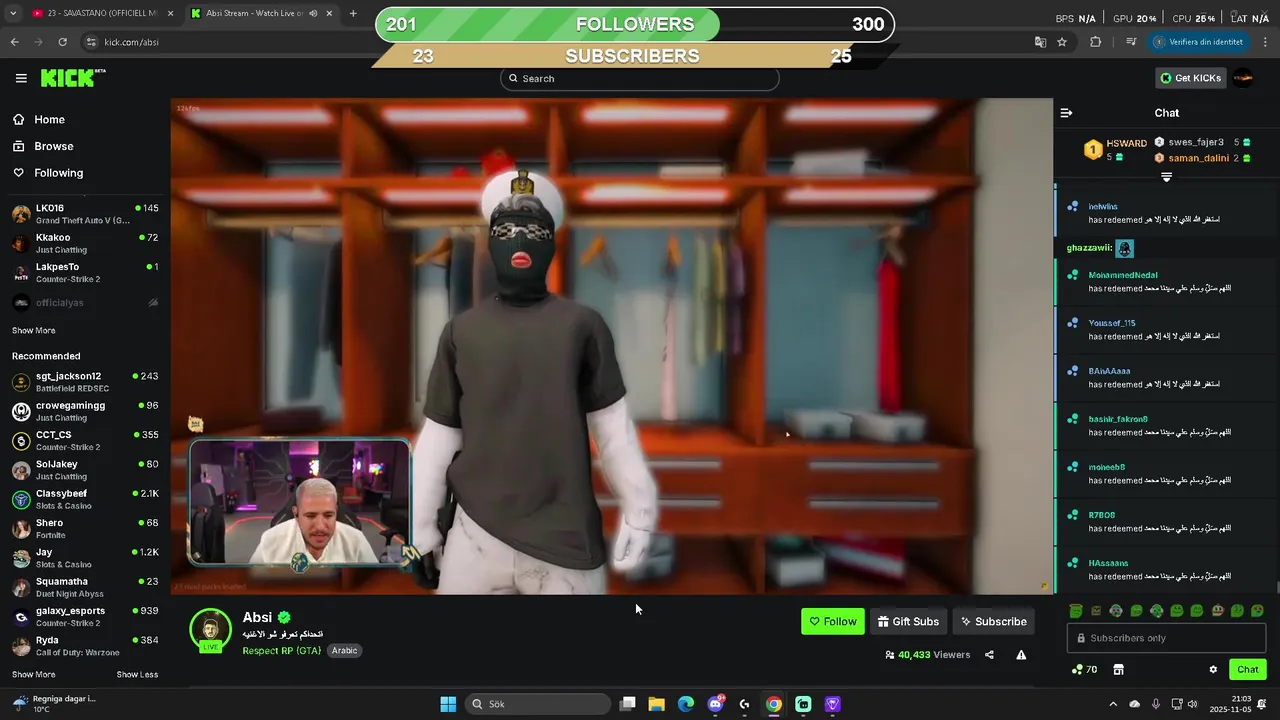Focus the Kick search field
This screenshot has width=1280, height=720.
point(640,78)
